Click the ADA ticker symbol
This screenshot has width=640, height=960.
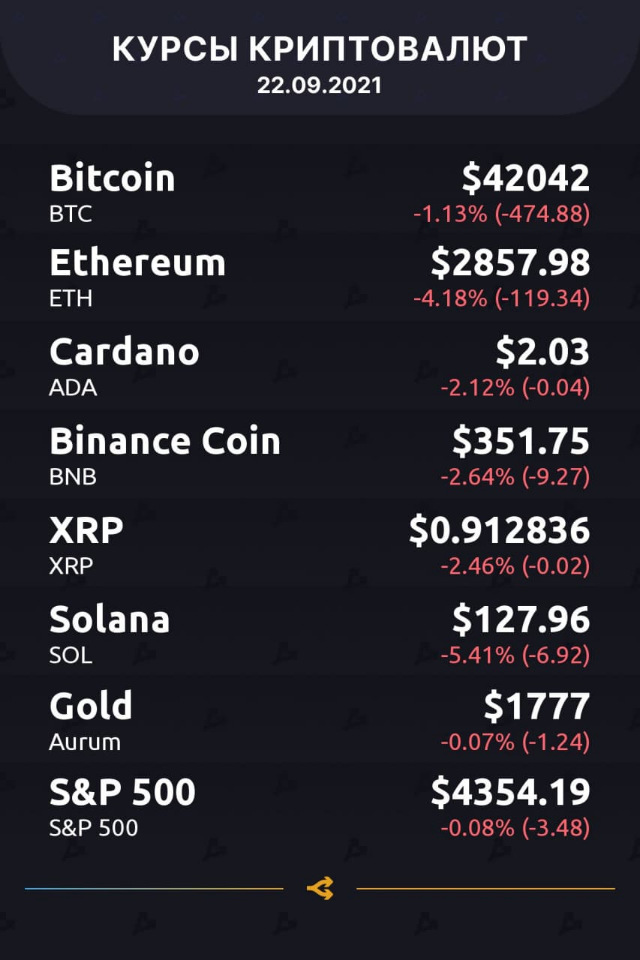pyautogui.click(x=73, y=388)
